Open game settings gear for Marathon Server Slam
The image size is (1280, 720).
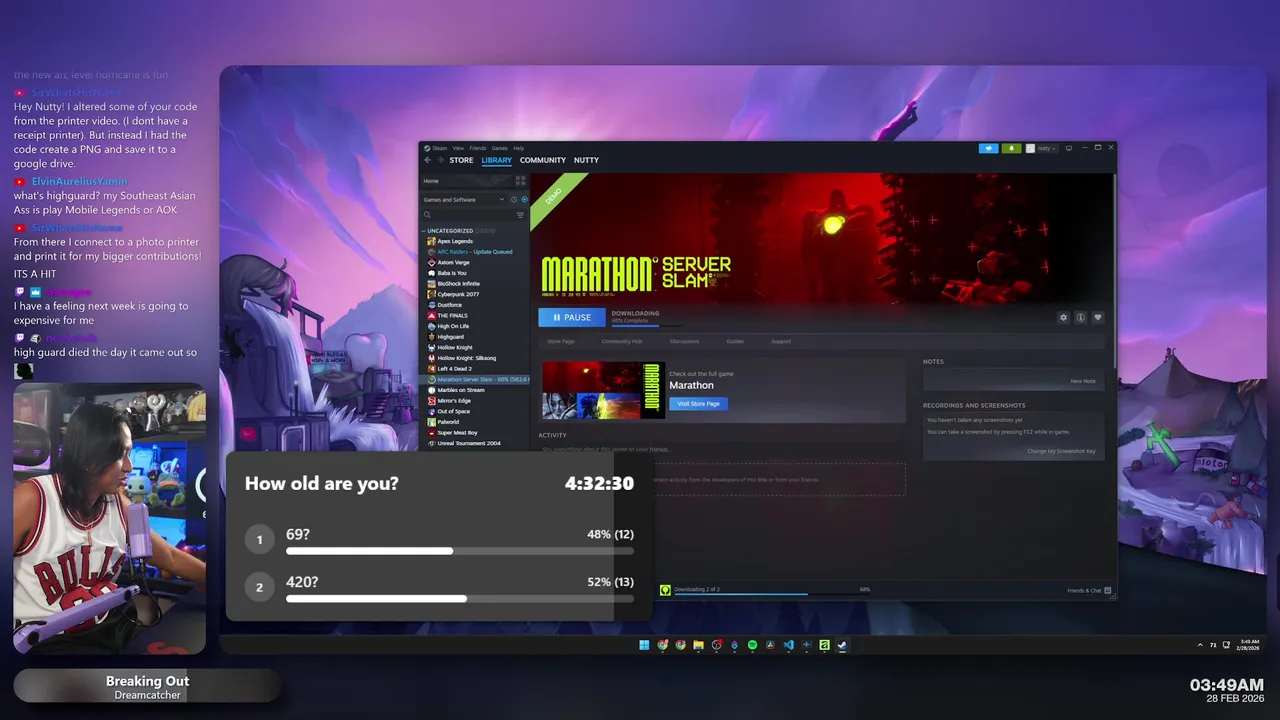coord(1063,317)
